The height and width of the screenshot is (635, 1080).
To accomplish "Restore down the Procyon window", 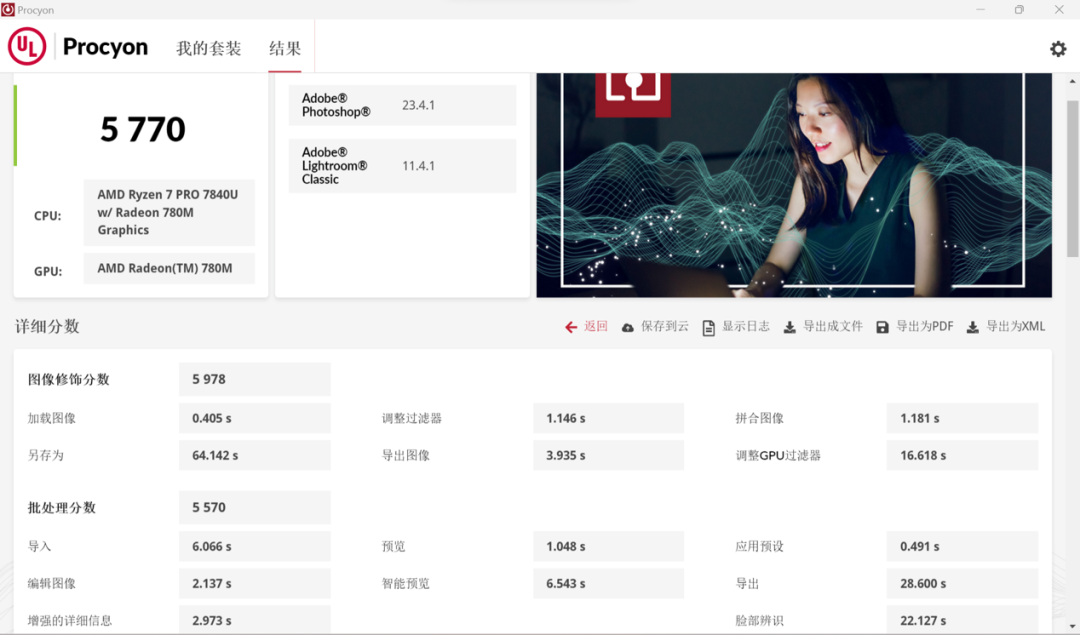I will pos(1019,10).
